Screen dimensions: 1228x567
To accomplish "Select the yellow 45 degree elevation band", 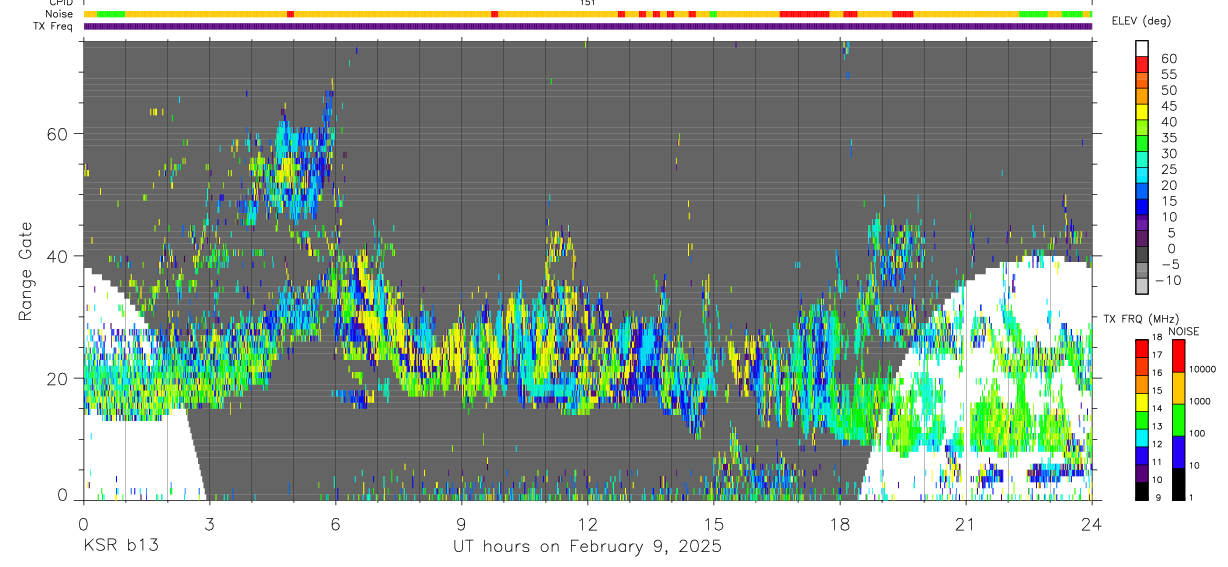I will [1142, 112].
